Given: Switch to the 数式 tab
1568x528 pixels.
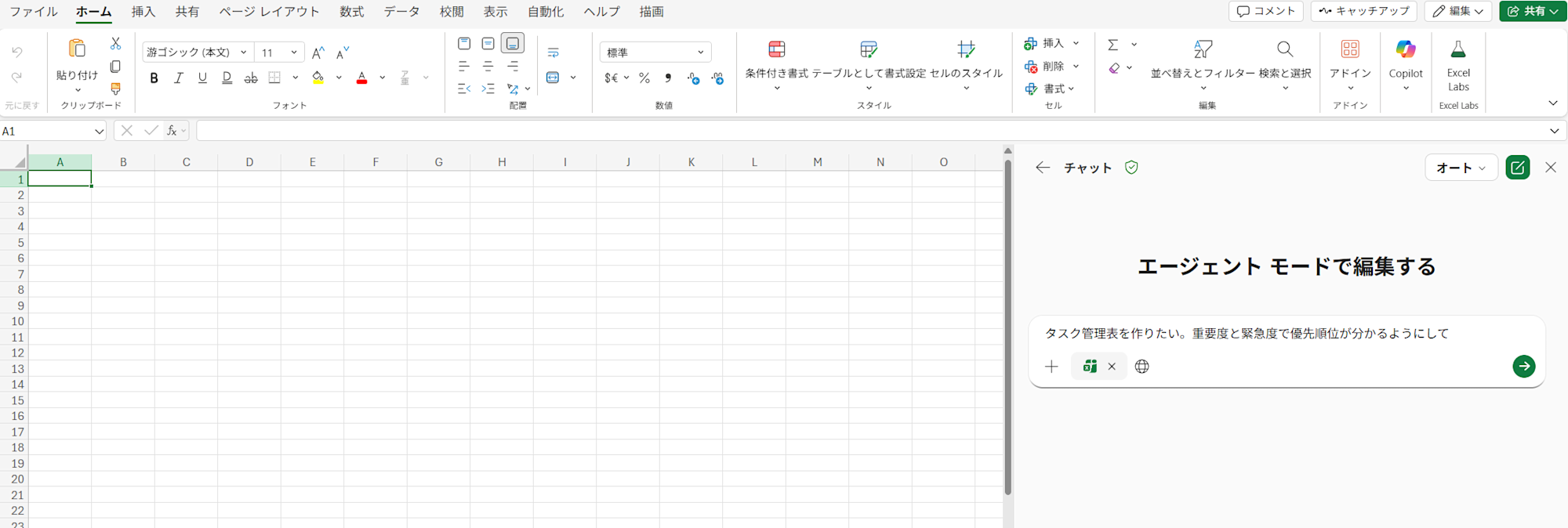Looking at the screenshot, I should (x=351, y=12).
